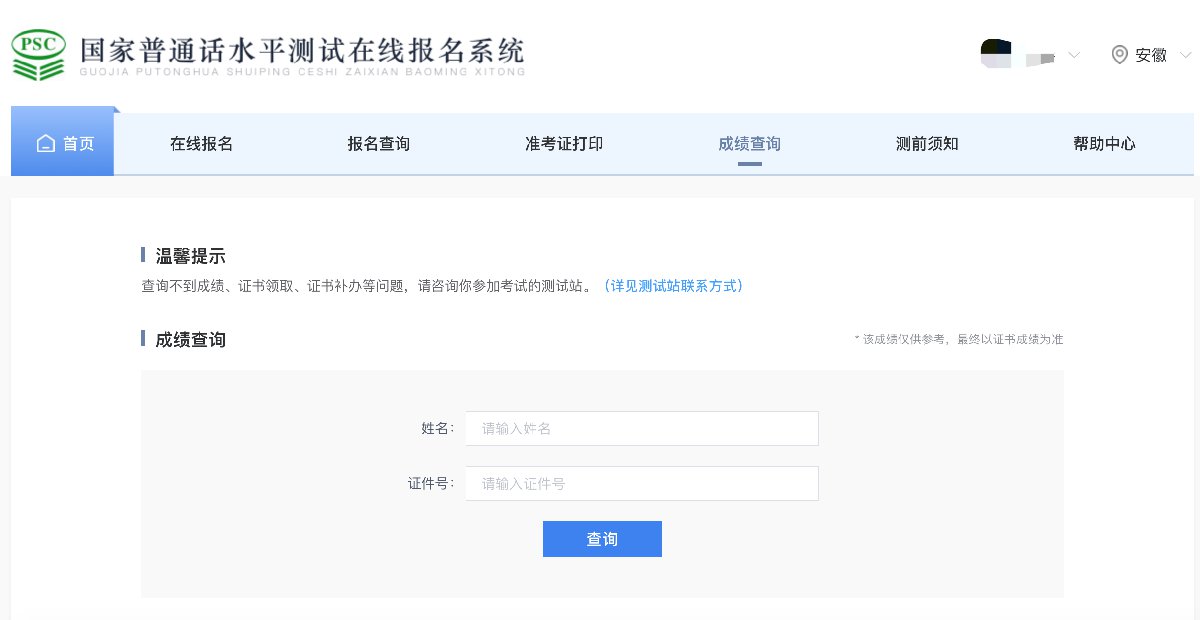Open the 测前须知 tab
The width and height of the screenshot is (1200, 620).
click(927, 144)
